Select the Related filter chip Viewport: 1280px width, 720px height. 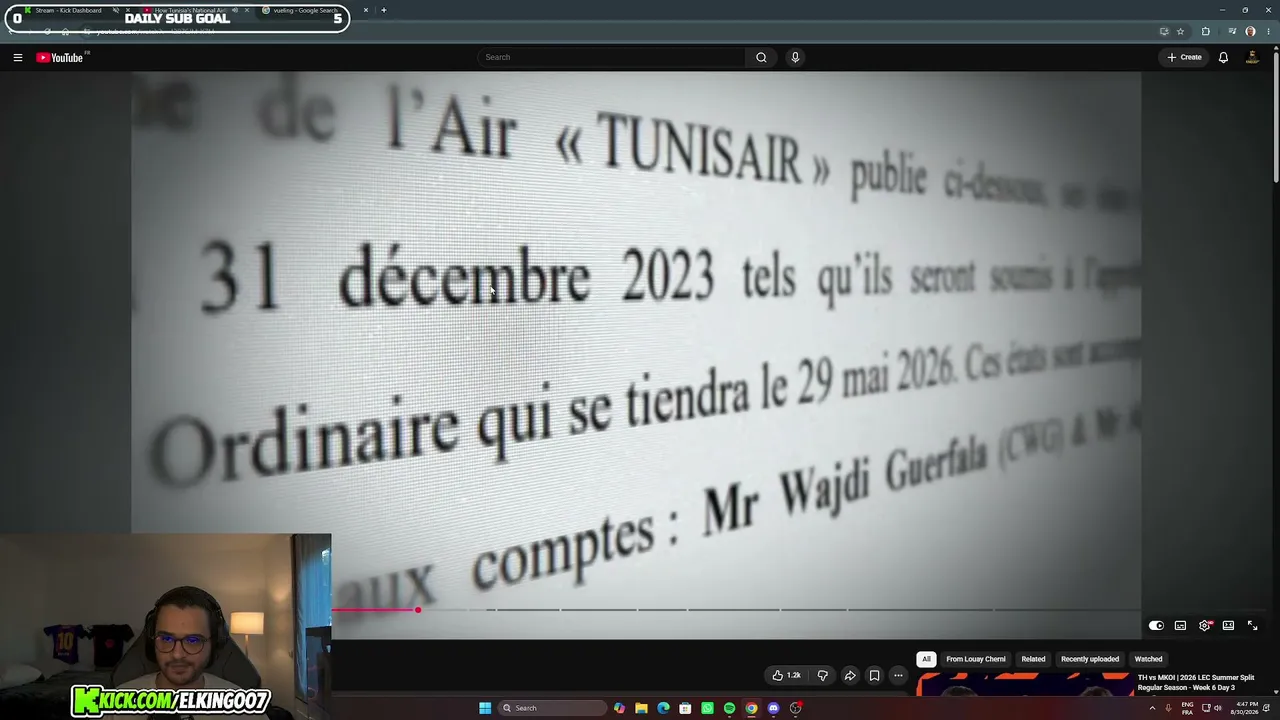pos(1033,659)
